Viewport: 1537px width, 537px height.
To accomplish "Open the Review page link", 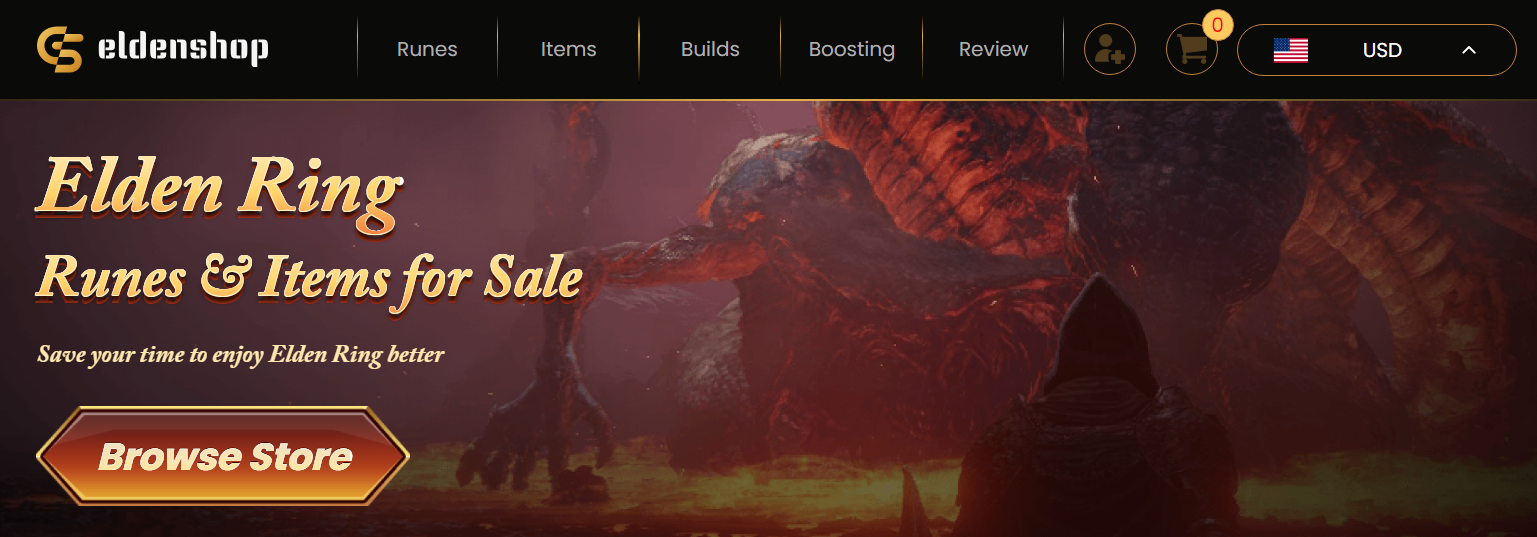I will coord(993,49).
